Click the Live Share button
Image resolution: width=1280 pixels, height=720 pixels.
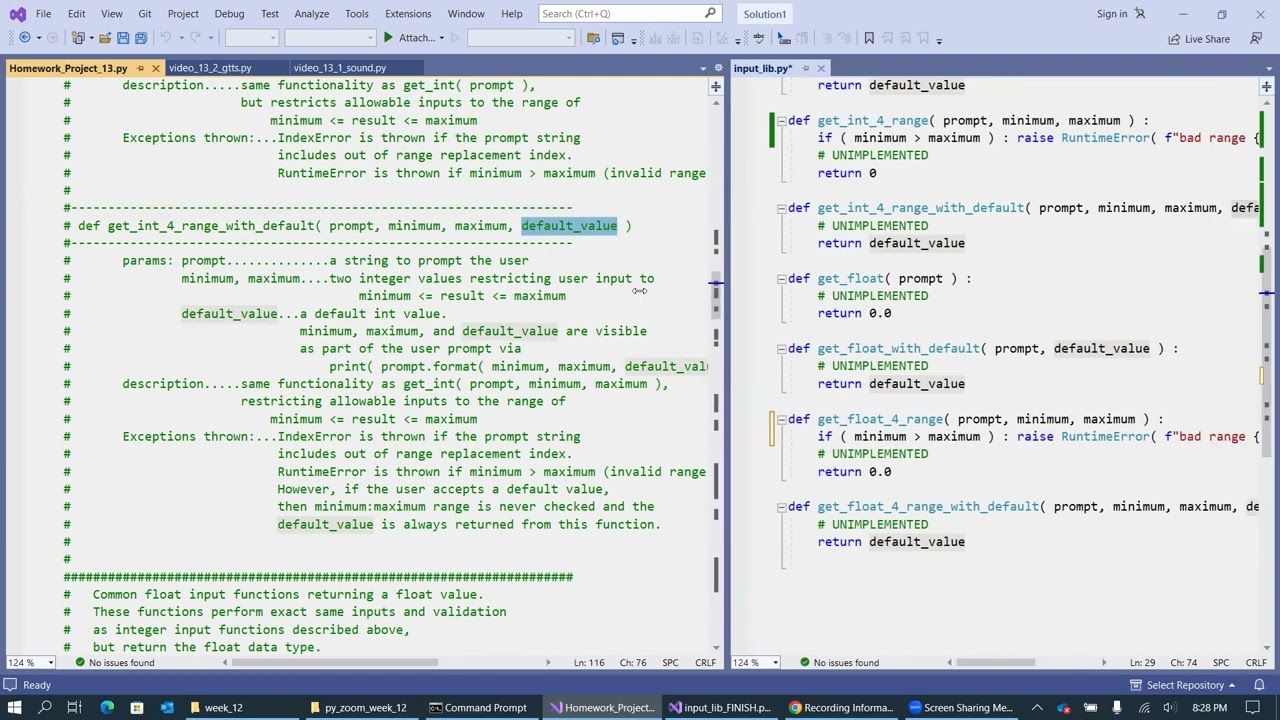pyautogui.click(x=1199, y=39)
